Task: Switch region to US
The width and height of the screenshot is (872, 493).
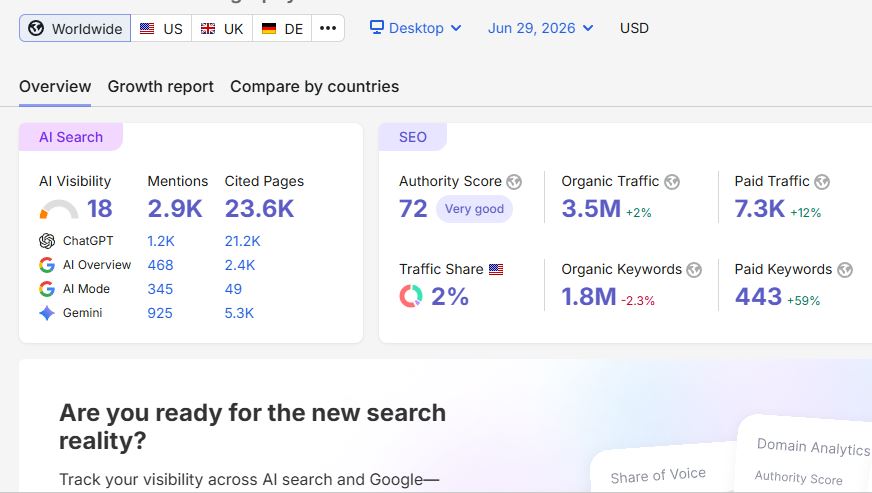Action: point(161,28)
